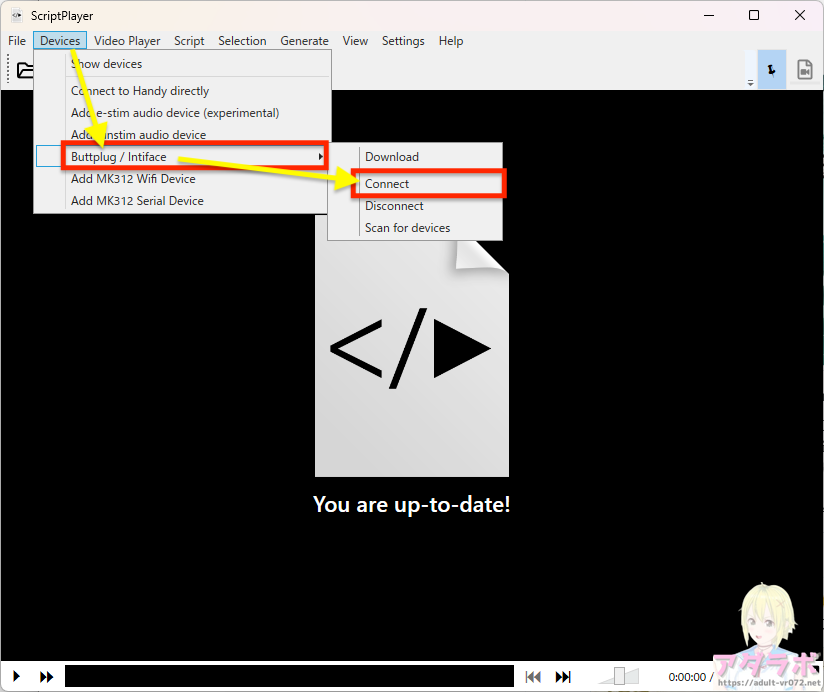Select Connect in the Intiface submenu

388,184
